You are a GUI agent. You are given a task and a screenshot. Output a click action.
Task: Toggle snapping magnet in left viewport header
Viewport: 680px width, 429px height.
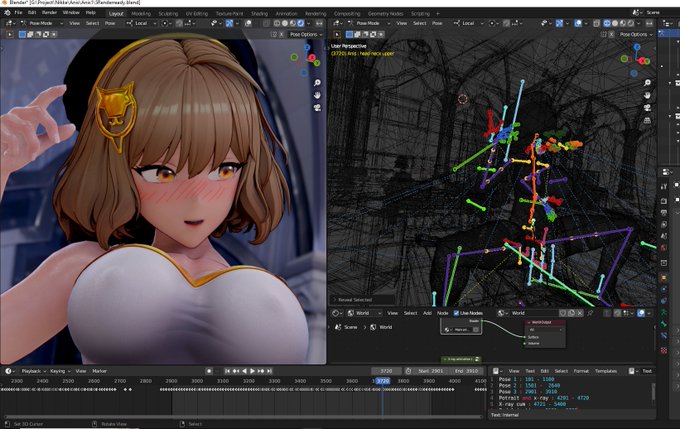coord(179,23)
